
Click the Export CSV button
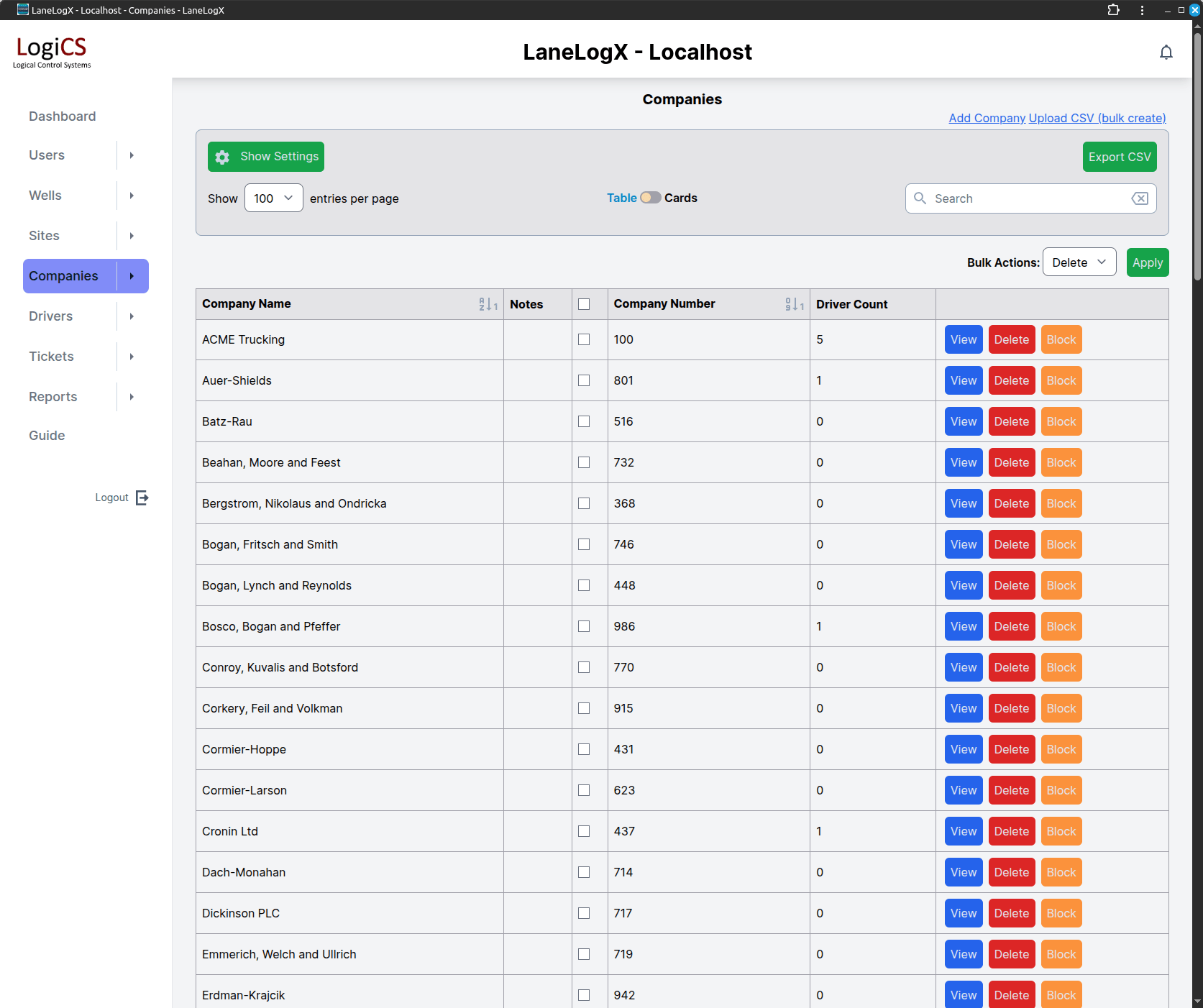point(1119,157)
